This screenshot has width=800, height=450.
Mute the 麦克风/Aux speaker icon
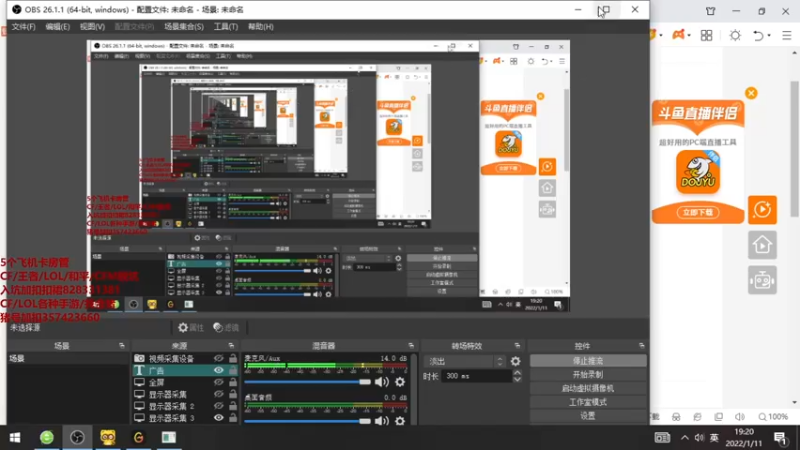click(382, 382)
